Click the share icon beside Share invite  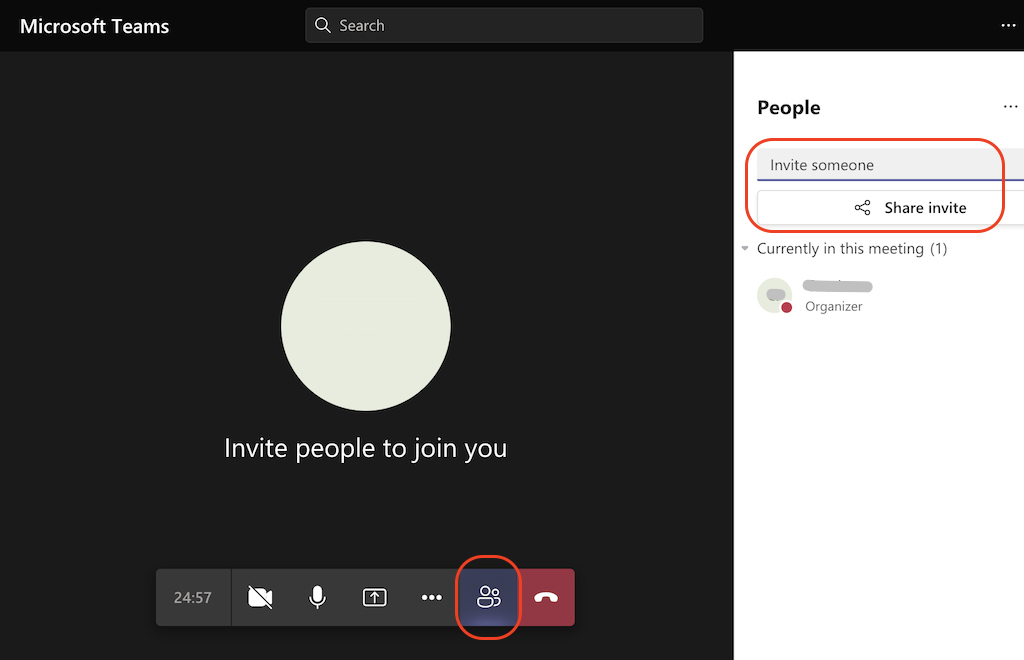coord(862,207)
